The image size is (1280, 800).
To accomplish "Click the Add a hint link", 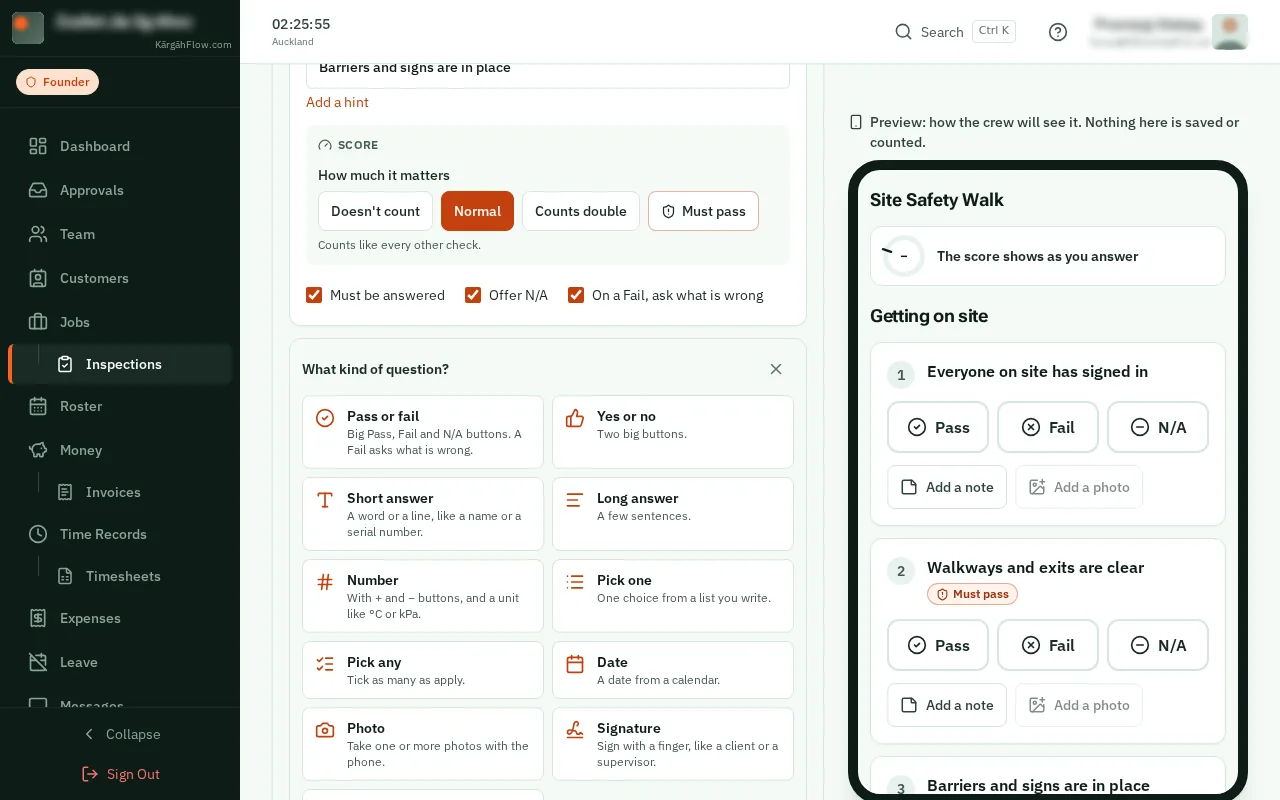I will tap(337, 102).
